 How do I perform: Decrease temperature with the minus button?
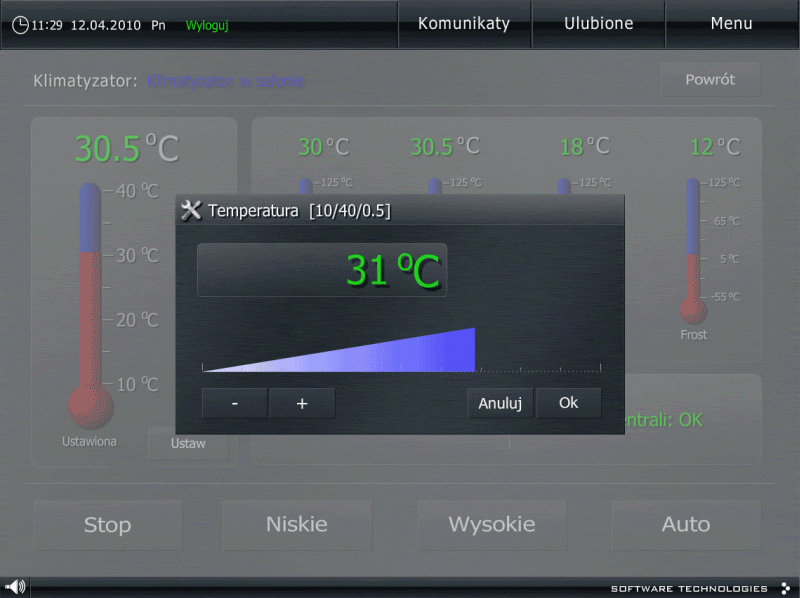(234, 403)
